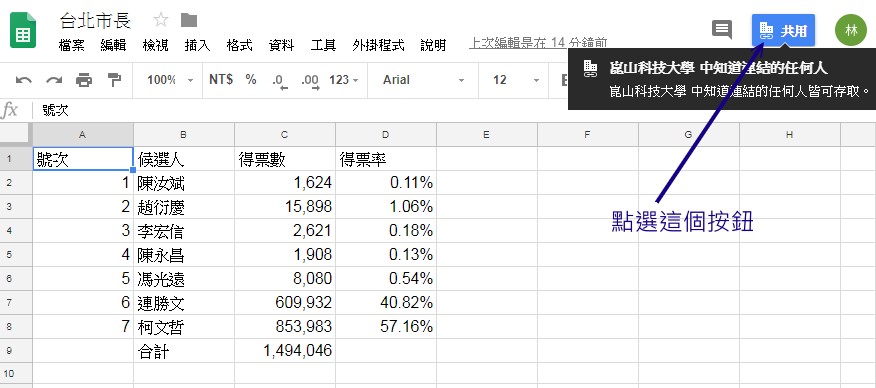The width and height of the screenshot is (876, 388).
Task: Select cell containing 陳永昌
Action: pyautogui.click(x=184, y=255)
